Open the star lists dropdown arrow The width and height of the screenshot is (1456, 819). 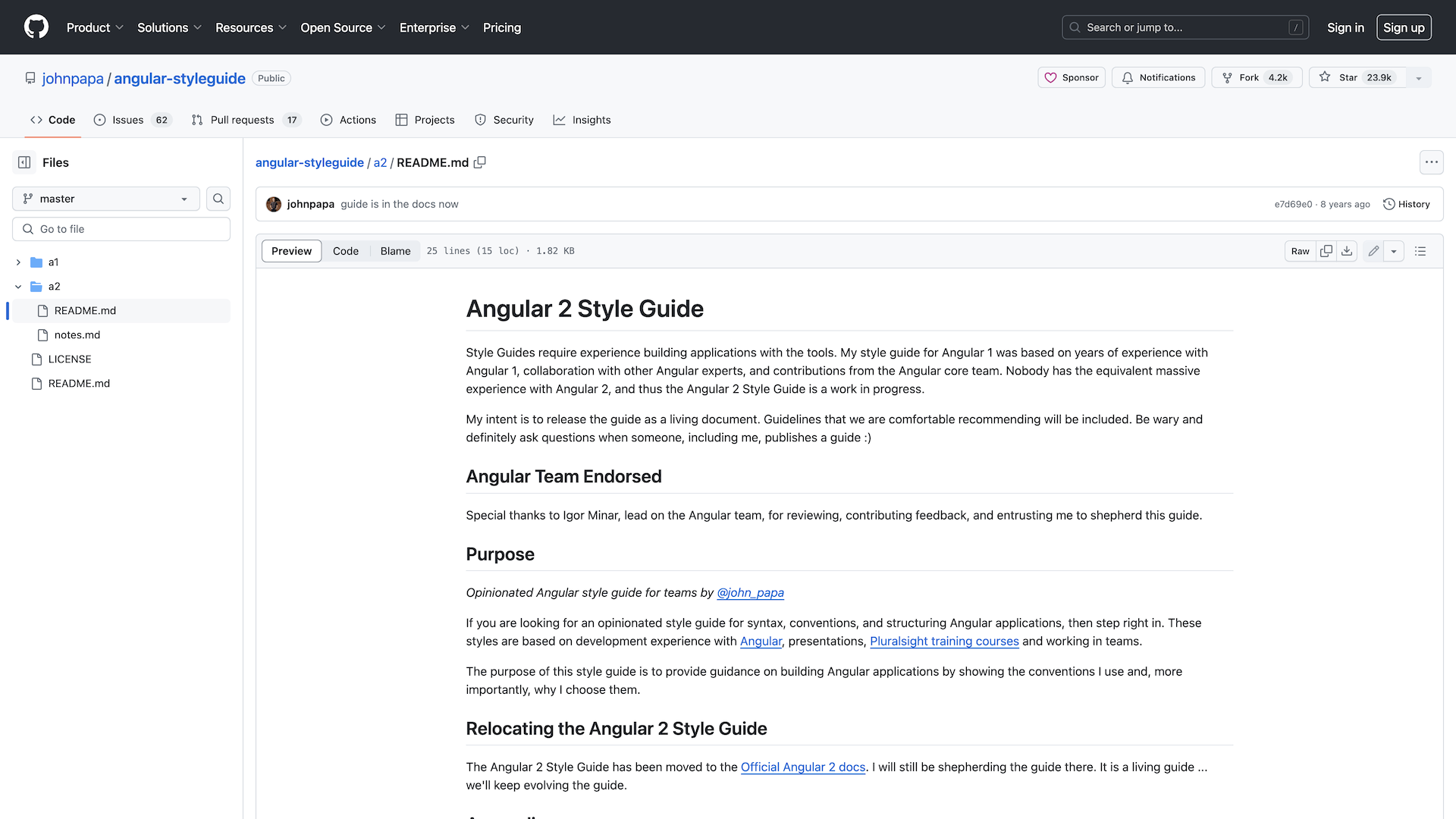click(1419, 77)
